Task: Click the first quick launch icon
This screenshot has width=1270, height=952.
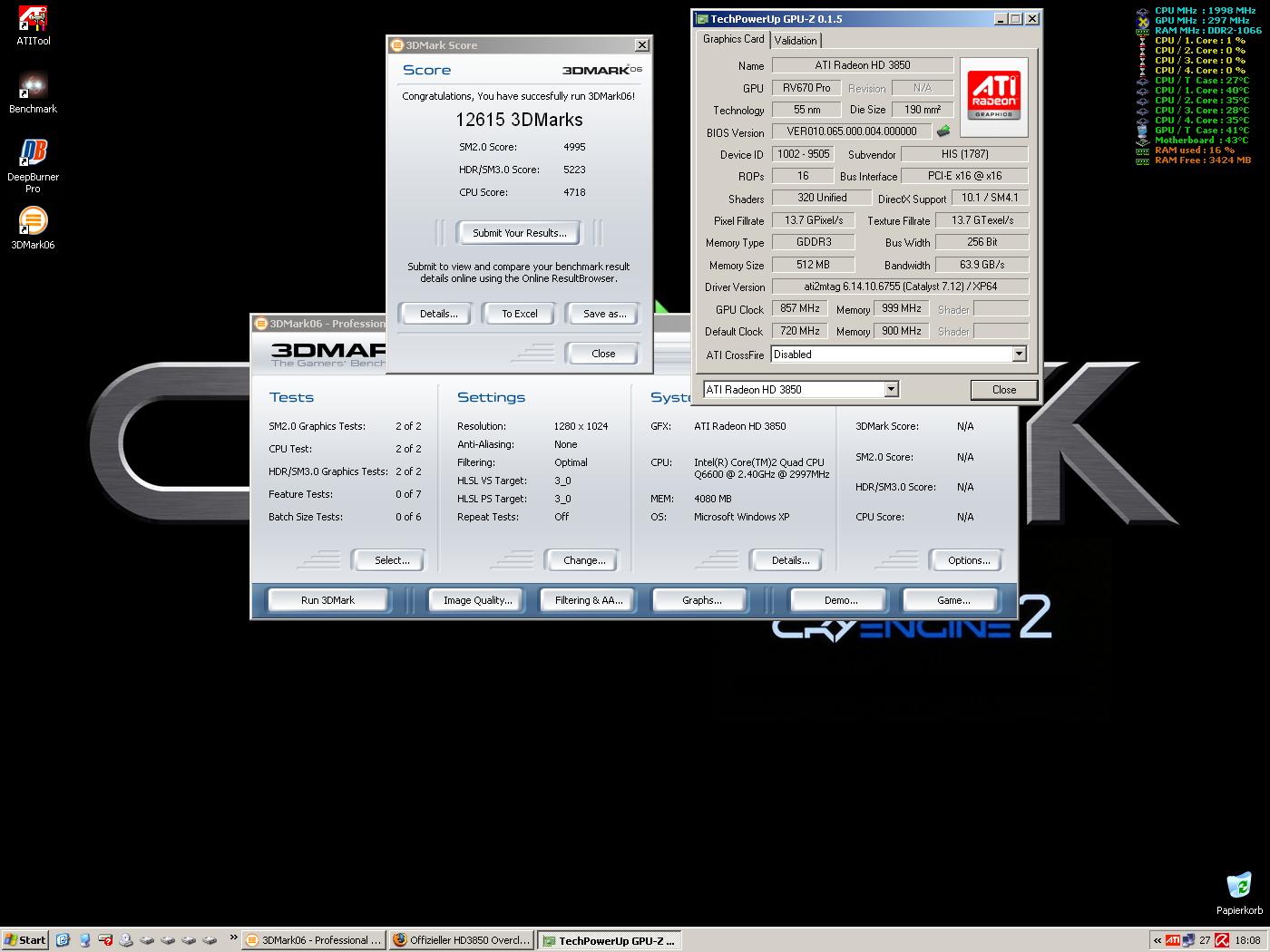Action: click(x=63, y=940)
